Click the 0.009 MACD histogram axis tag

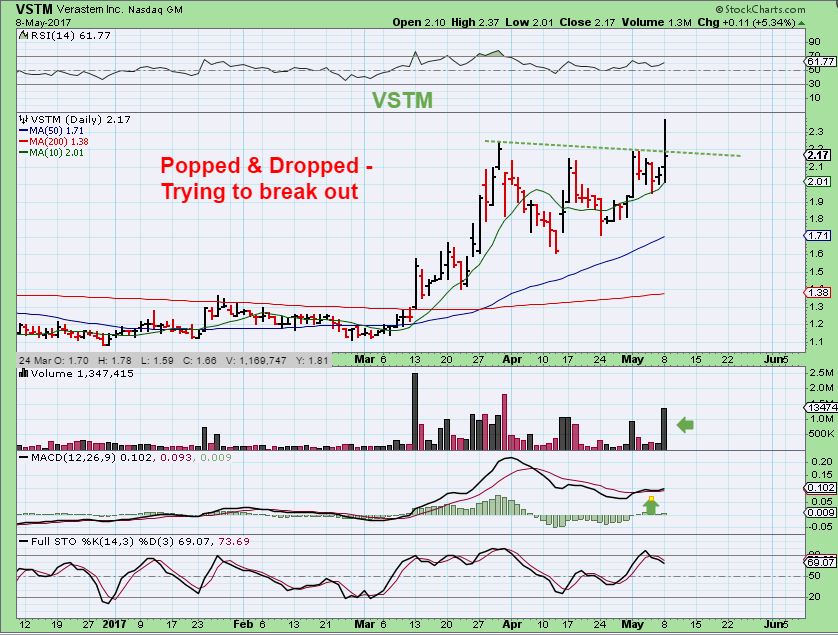pos(820,513)
